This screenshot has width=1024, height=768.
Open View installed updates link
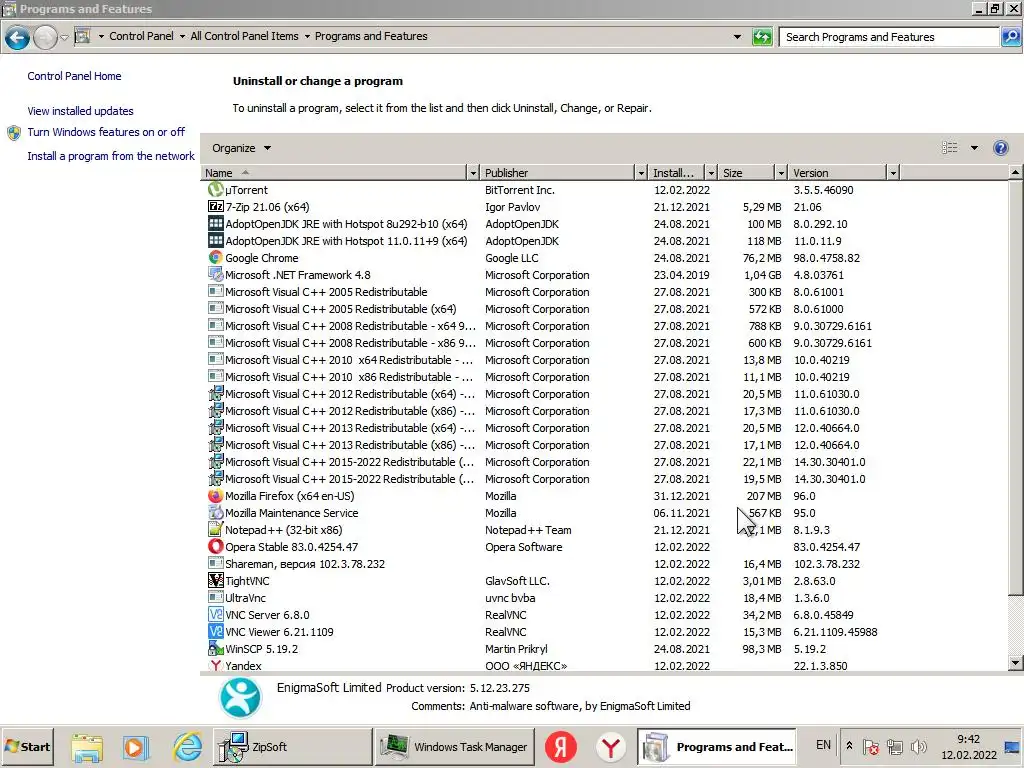pos(80,111)
